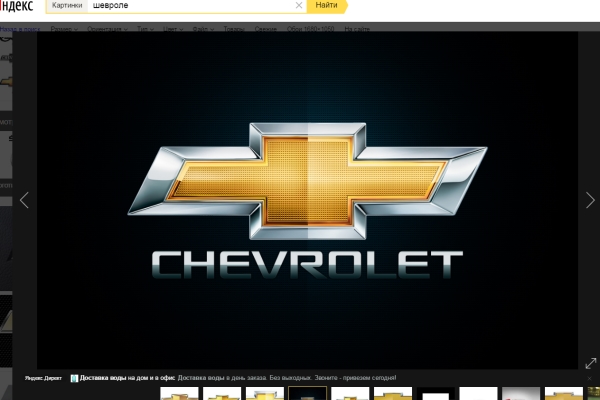
Task: Expand the Файл filter dropdown
Action: click(x=203, y=29)
